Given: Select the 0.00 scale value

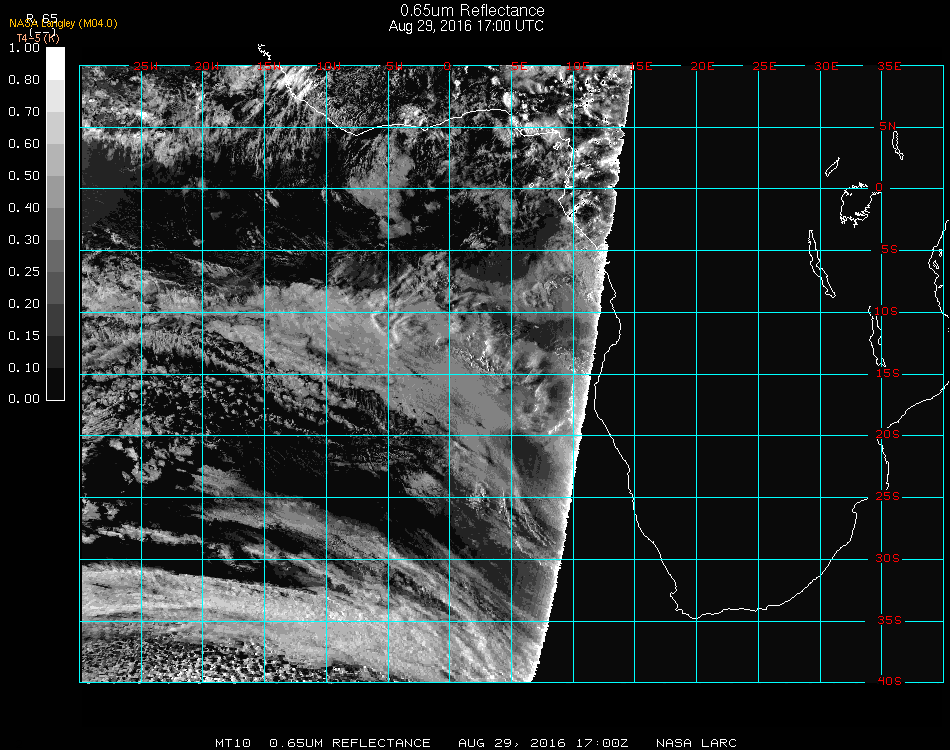Looking at the screenshot, I should coord(24,399).
